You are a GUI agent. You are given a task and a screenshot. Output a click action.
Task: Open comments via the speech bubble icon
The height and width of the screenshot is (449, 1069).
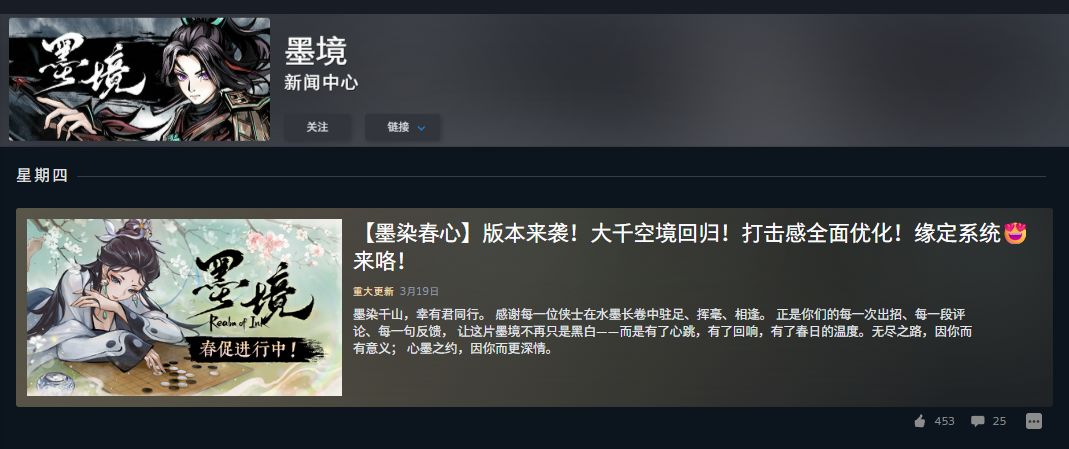coord(978,421)
